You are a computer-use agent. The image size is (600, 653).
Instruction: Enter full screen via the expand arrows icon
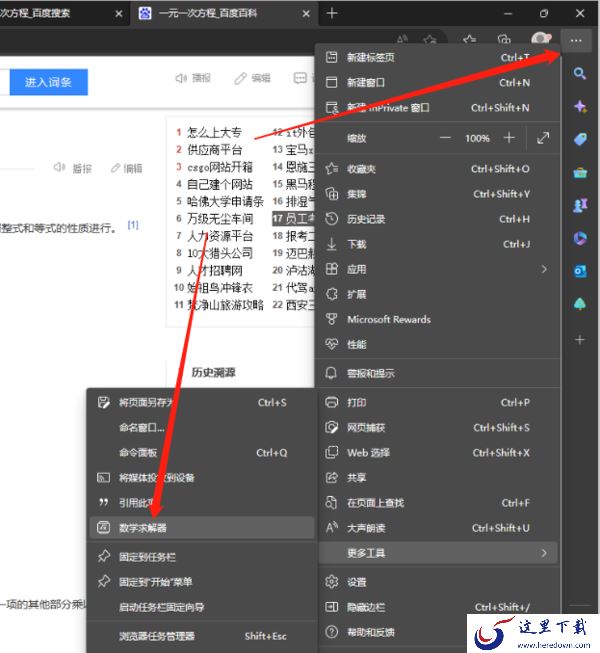543,138
